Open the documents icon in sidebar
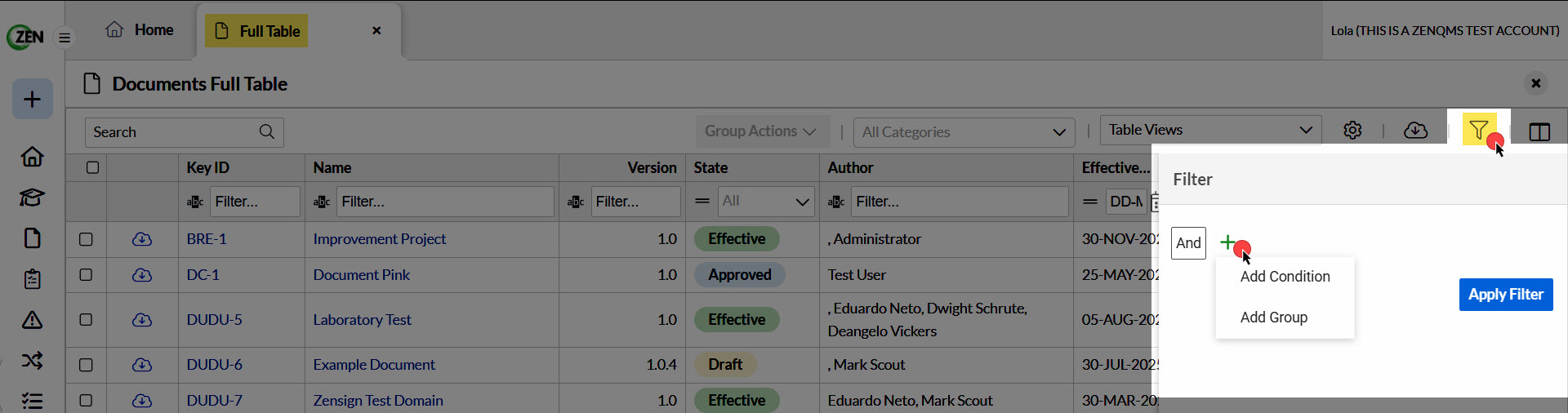Image resolution: width=1568 pixels, height=413 pixels. point(33,238)
